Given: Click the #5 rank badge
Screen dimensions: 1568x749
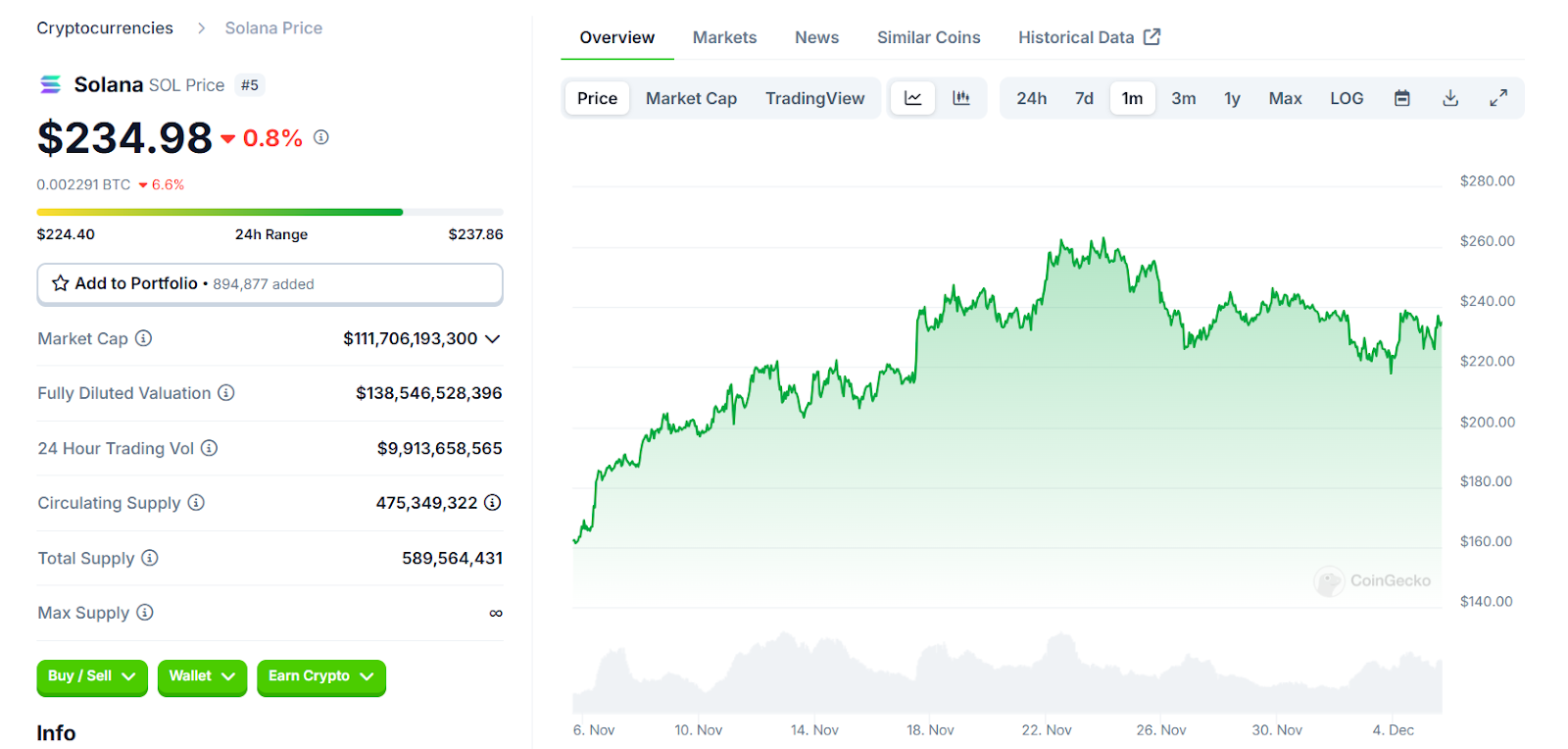Looking at the screenshot, I should (x=250, y=85).
